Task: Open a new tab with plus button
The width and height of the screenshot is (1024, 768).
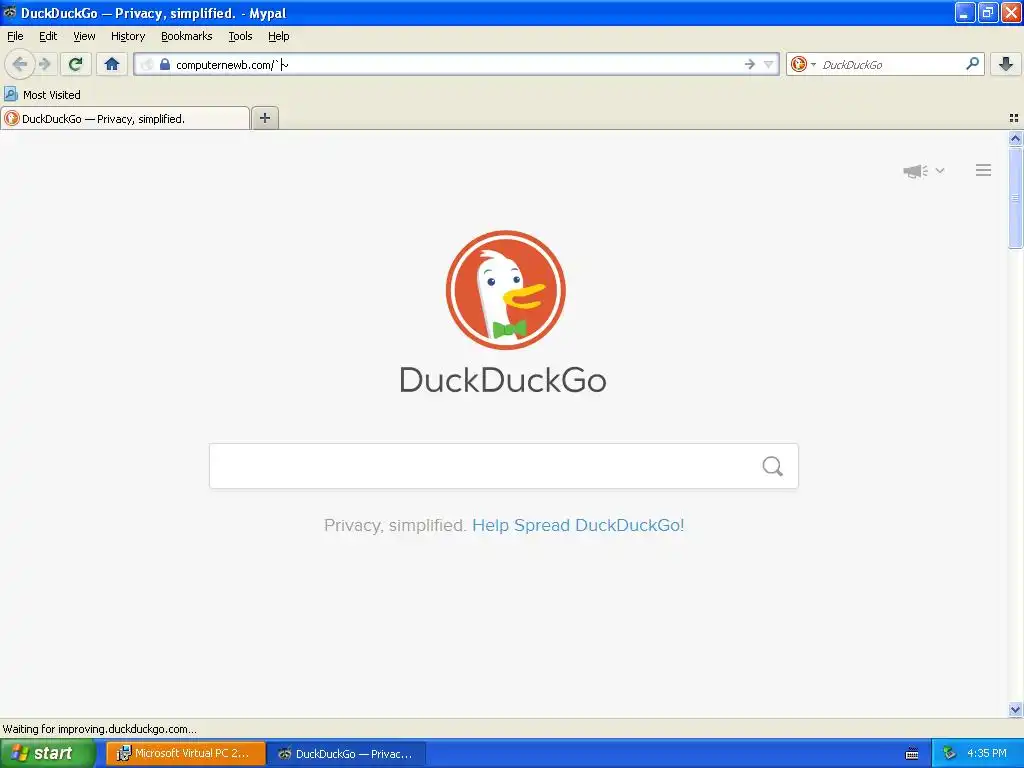Action: pyautogui.click(x=264, y=118)
